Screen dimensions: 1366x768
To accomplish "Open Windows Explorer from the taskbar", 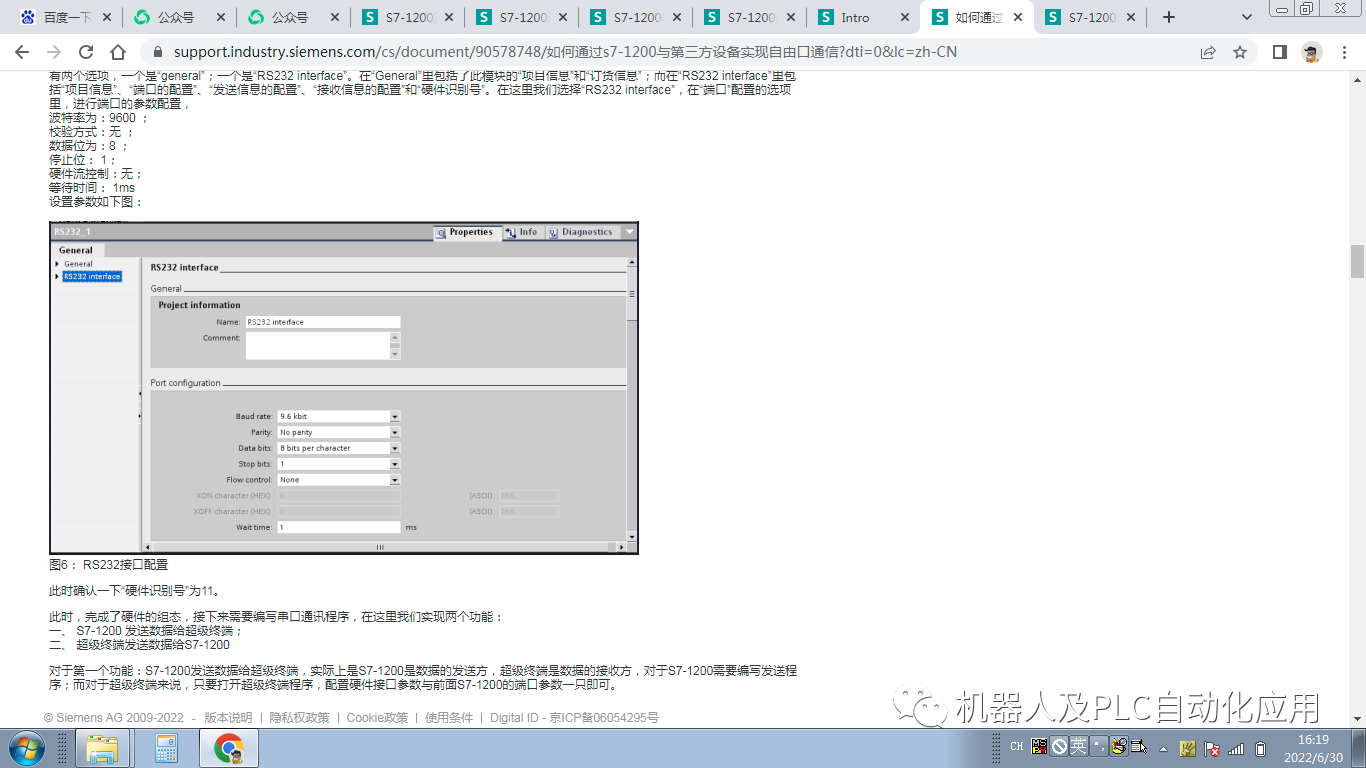I will coord(102,748).
